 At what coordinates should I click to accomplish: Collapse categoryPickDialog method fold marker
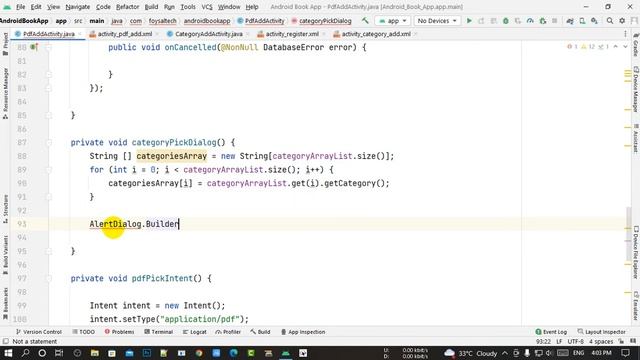[x=49, y=142]
